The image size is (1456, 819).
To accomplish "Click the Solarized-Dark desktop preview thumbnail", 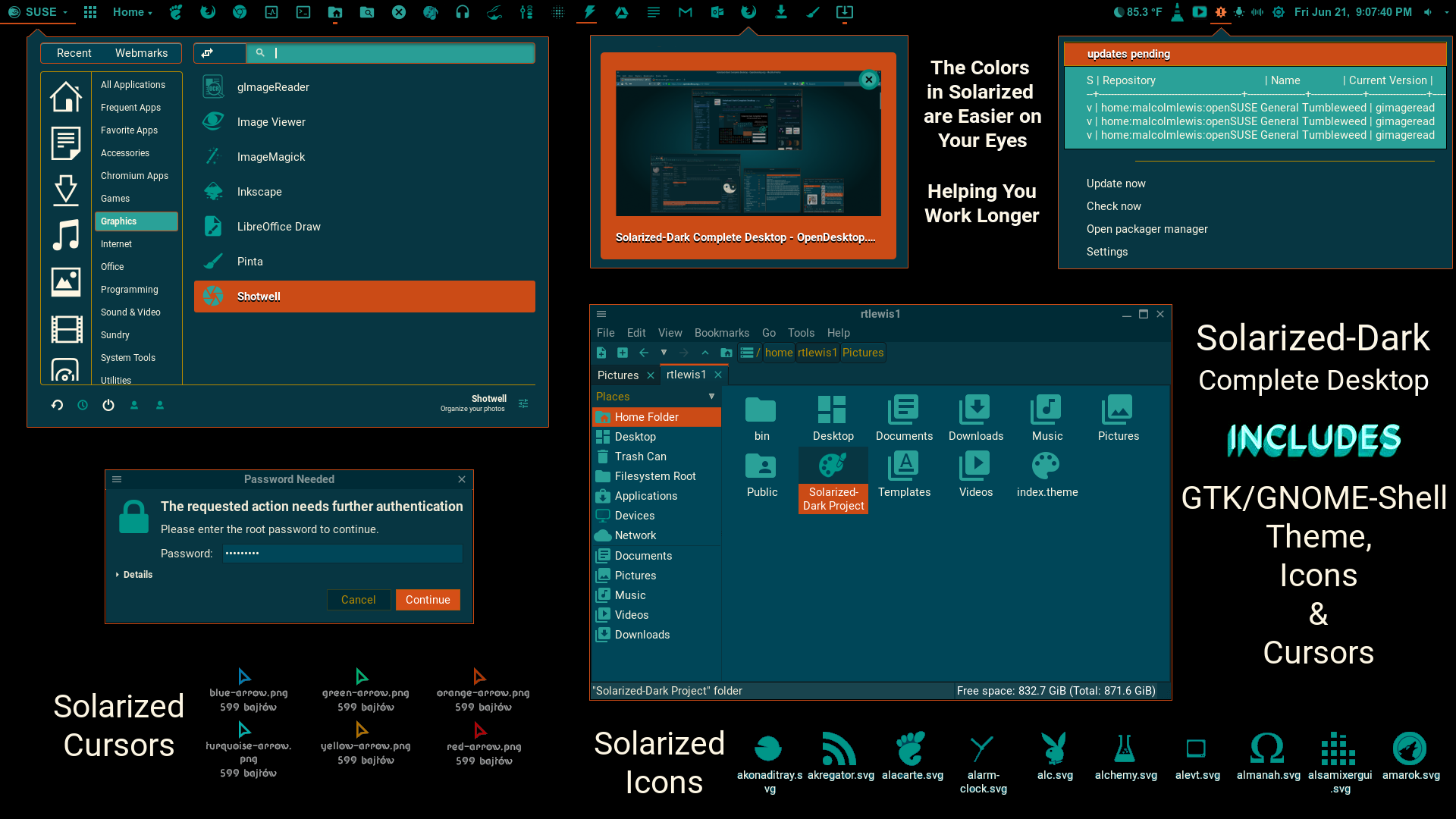I will coord(748,143).
